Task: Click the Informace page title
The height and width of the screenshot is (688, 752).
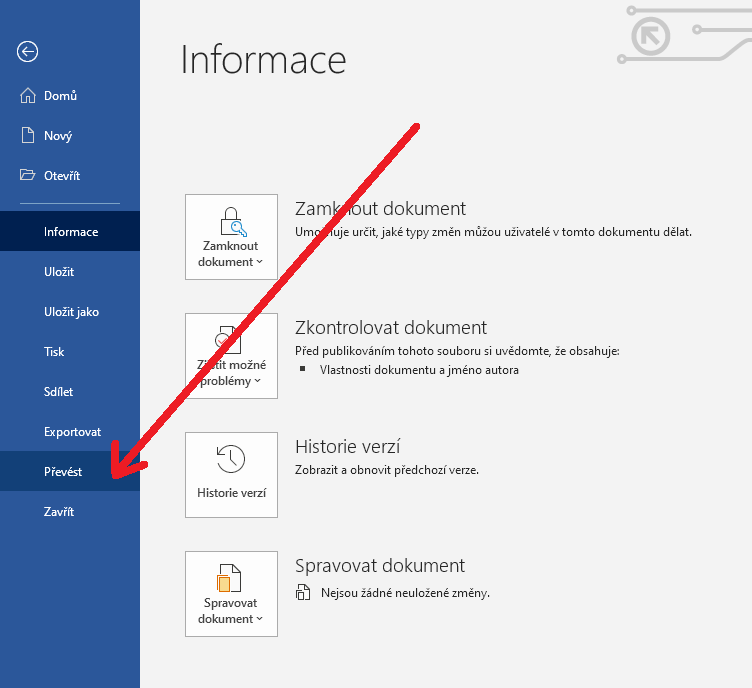Action: [x=263, y=60]
